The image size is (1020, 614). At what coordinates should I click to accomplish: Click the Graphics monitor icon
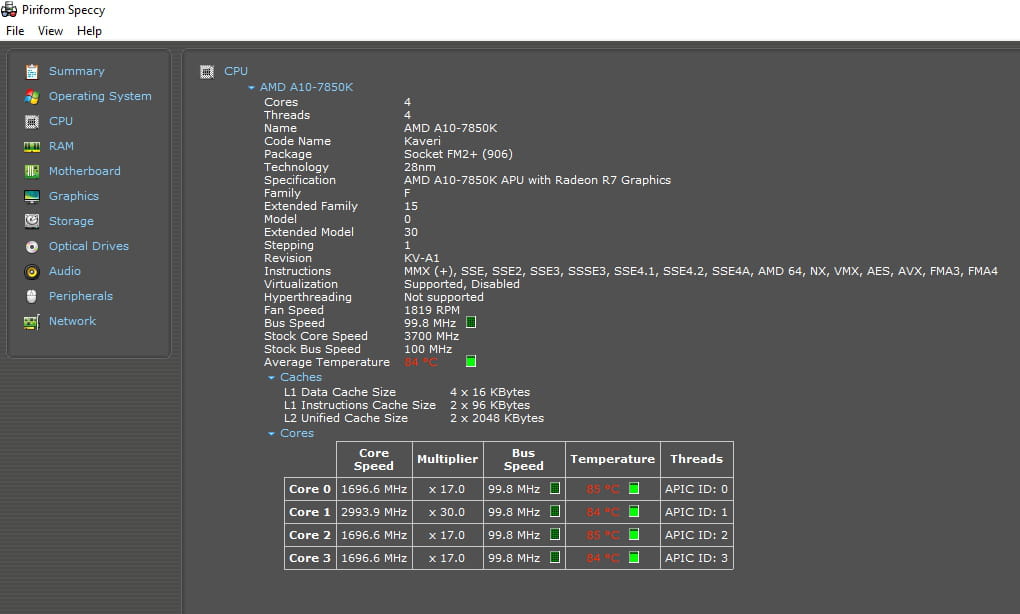(31, 196)
